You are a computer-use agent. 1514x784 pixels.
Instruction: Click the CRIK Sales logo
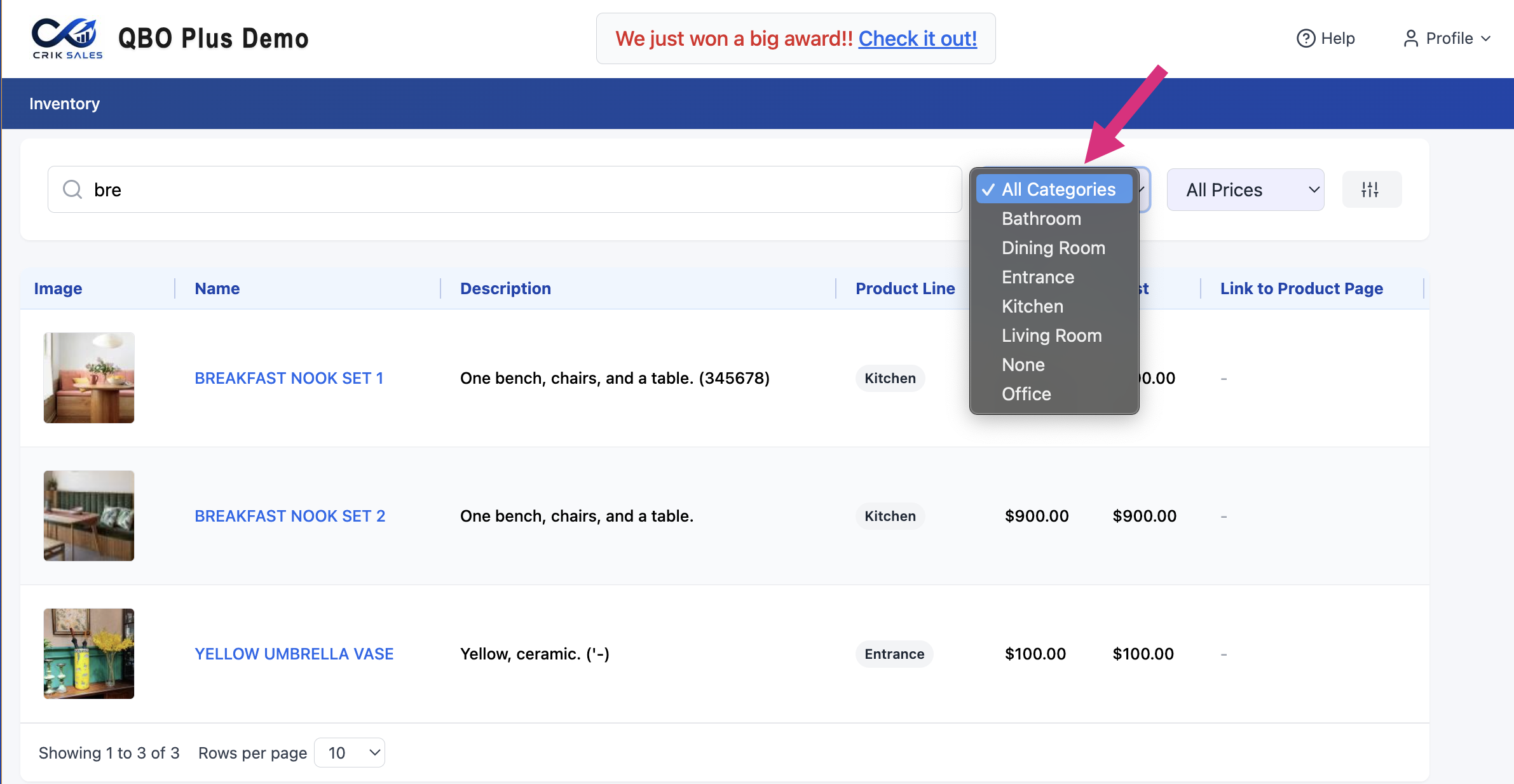click(67, 38)
